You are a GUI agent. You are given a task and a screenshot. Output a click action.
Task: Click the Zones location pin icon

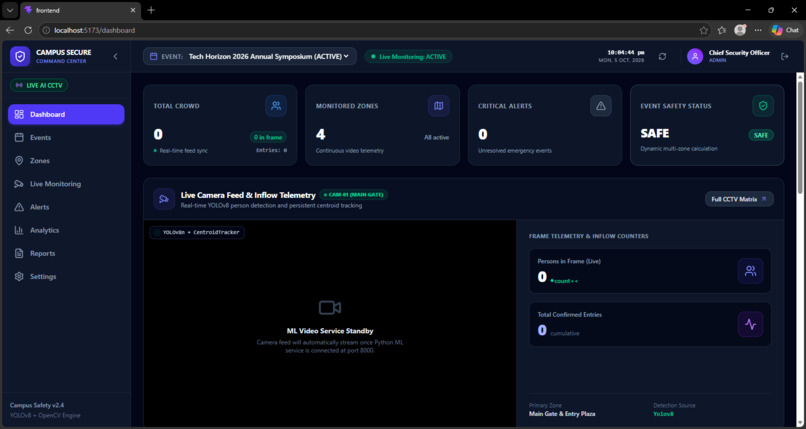click(x=19, y=161)
